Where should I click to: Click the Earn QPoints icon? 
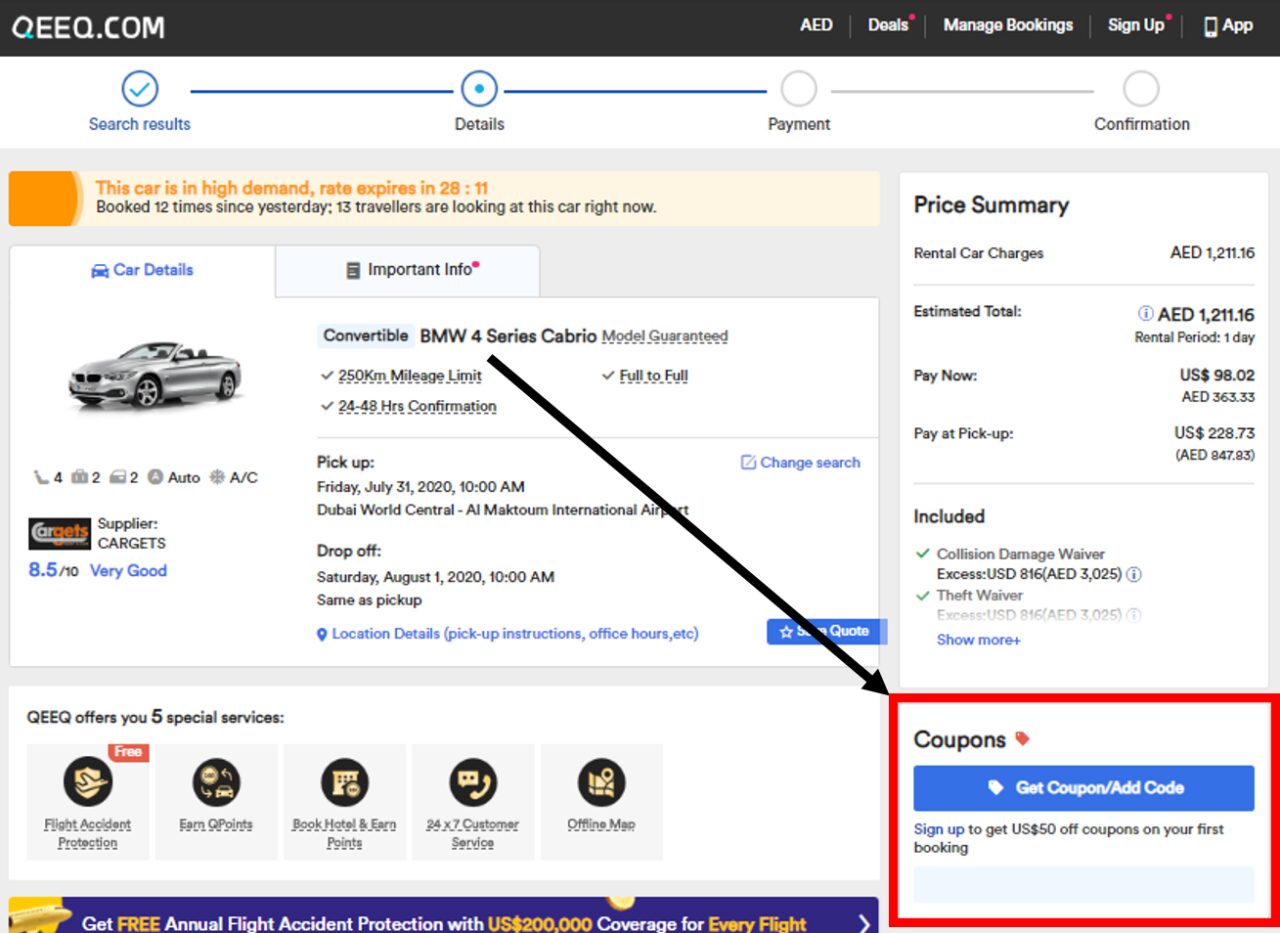216,782
